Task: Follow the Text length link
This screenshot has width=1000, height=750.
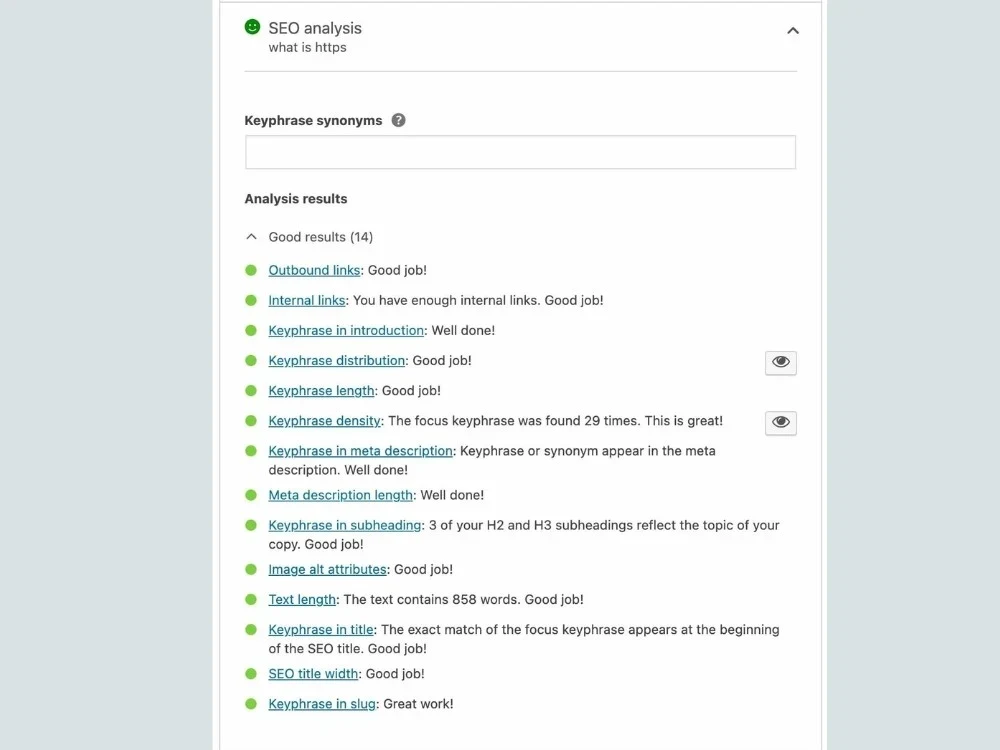Action: 302,599
